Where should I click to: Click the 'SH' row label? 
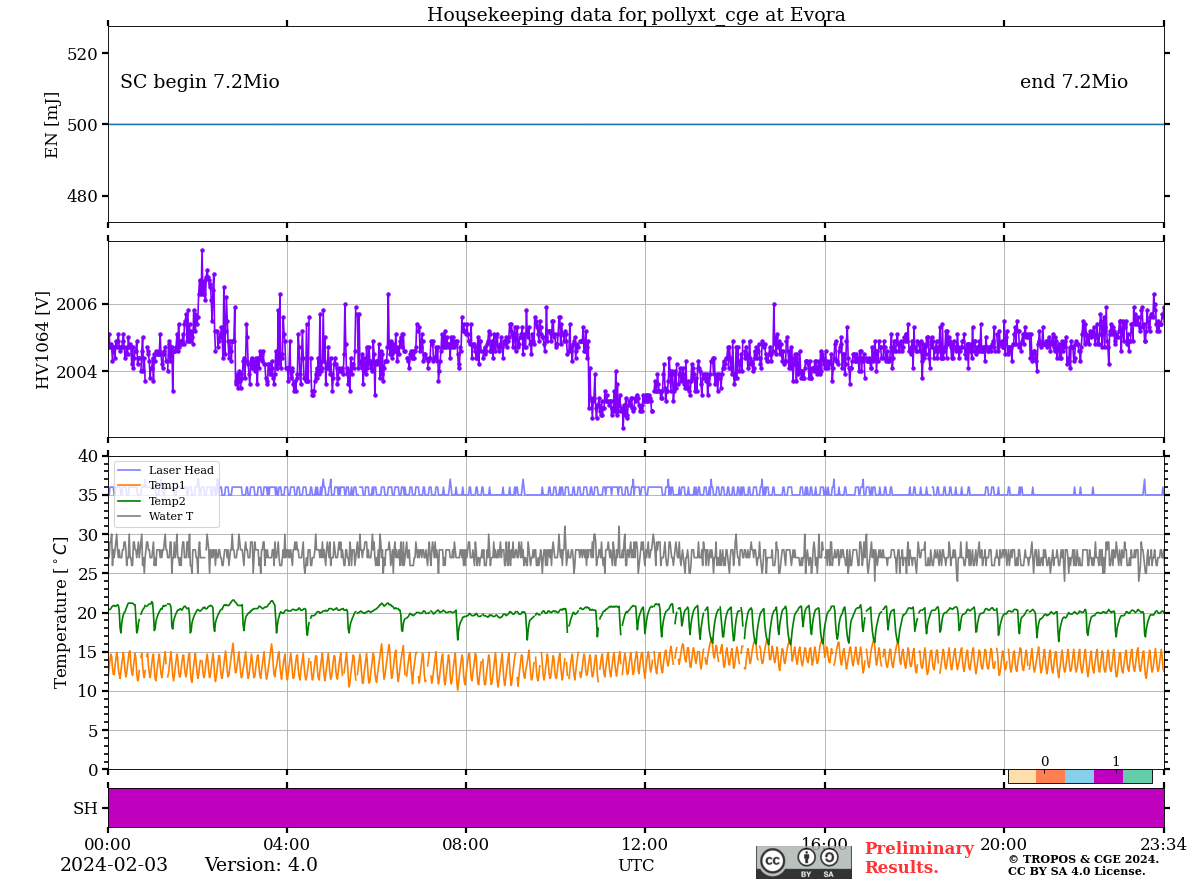pyautogui.click(x=86, y=808)
